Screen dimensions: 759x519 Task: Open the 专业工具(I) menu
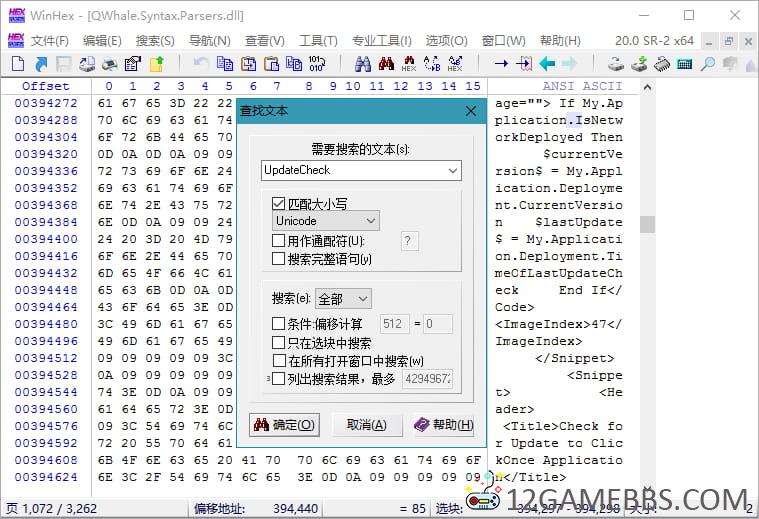[x=381, y=41]
